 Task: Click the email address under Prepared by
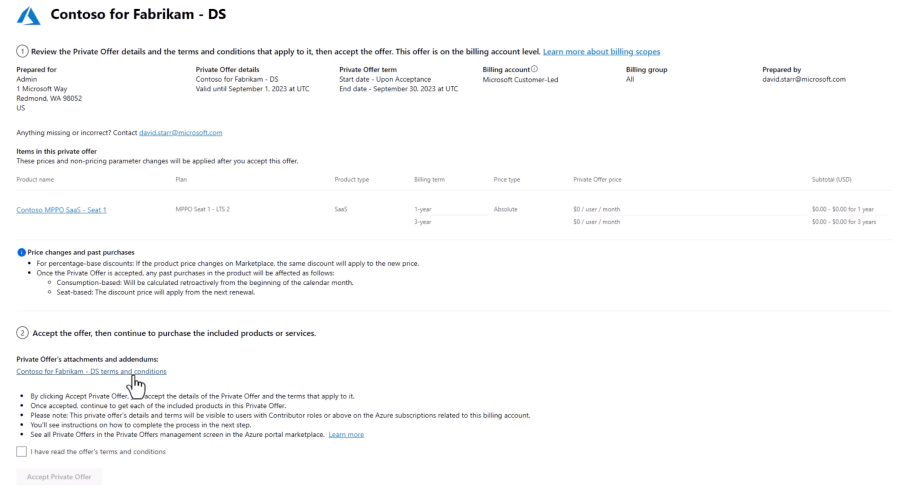(803, 79)
